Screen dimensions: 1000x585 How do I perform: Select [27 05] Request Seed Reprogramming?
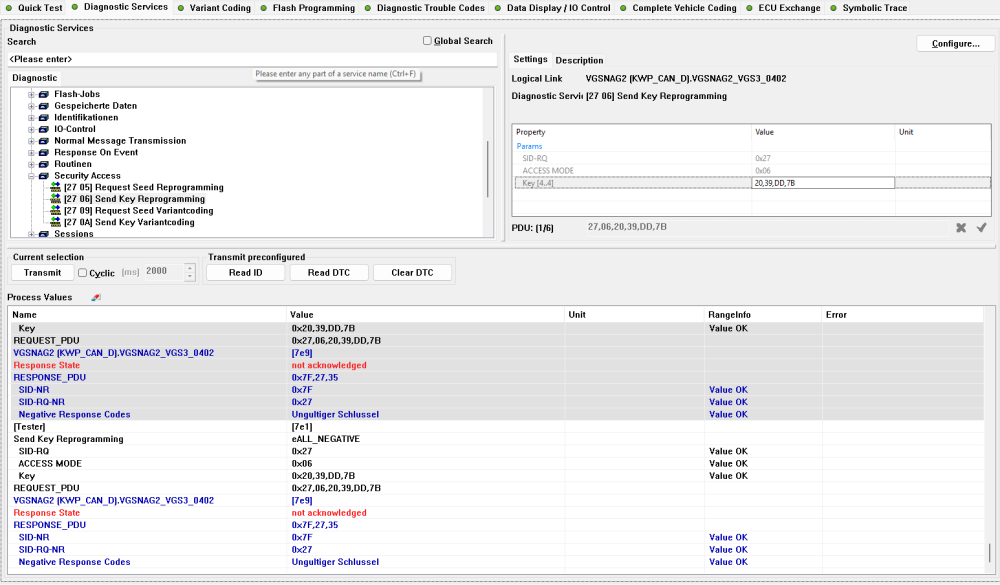click(x=143, y=187)
